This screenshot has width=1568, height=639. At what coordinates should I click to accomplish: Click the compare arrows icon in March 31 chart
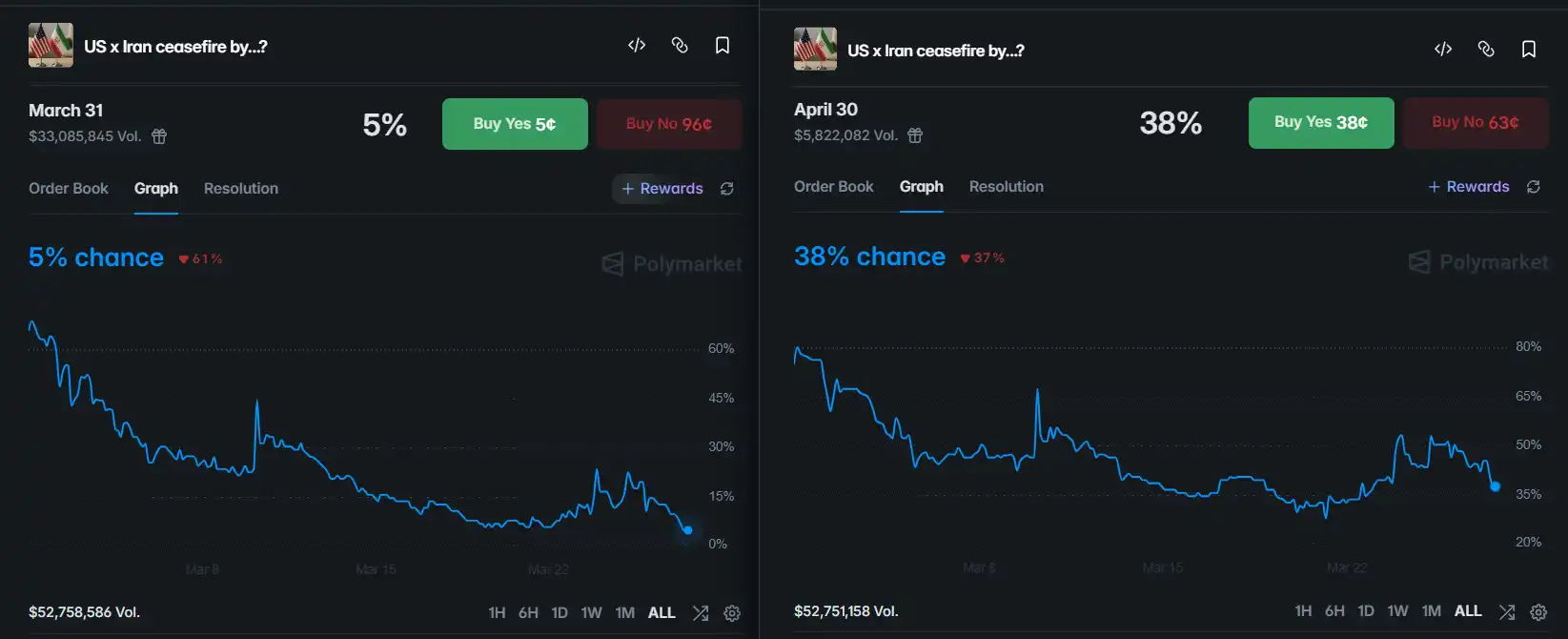pyautogui.click(x=701, y=613)
